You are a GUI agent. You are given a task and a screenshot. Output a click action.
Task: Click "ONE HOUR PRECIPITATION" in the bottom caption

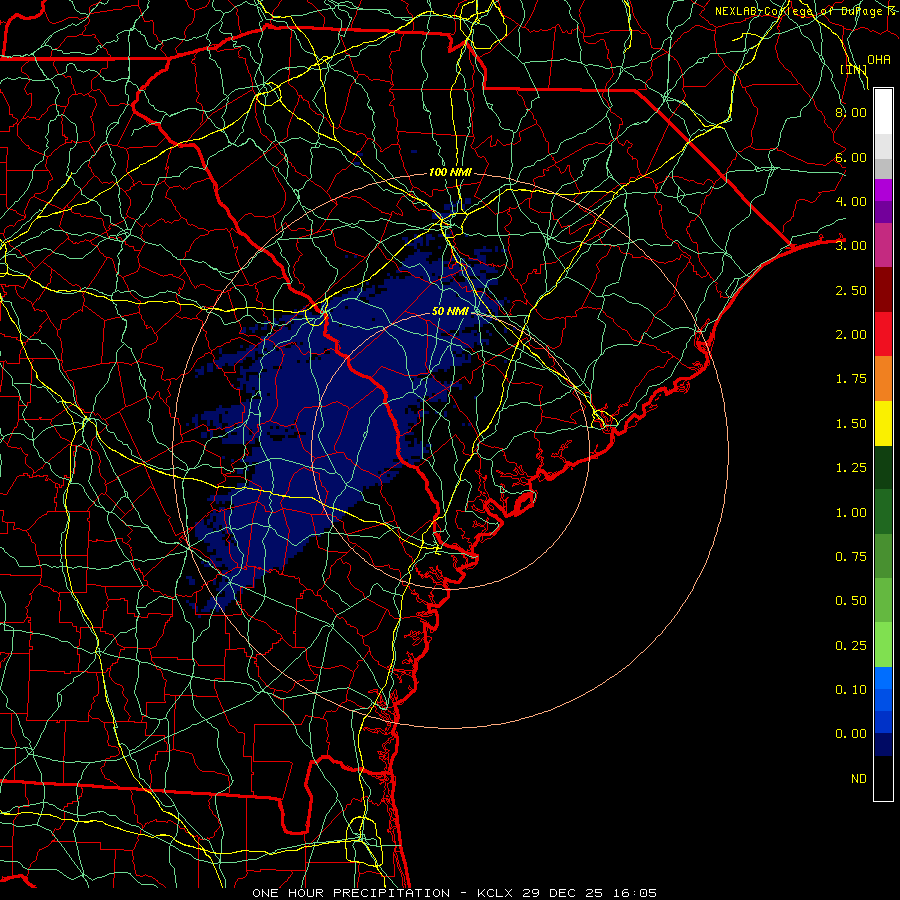351,893
